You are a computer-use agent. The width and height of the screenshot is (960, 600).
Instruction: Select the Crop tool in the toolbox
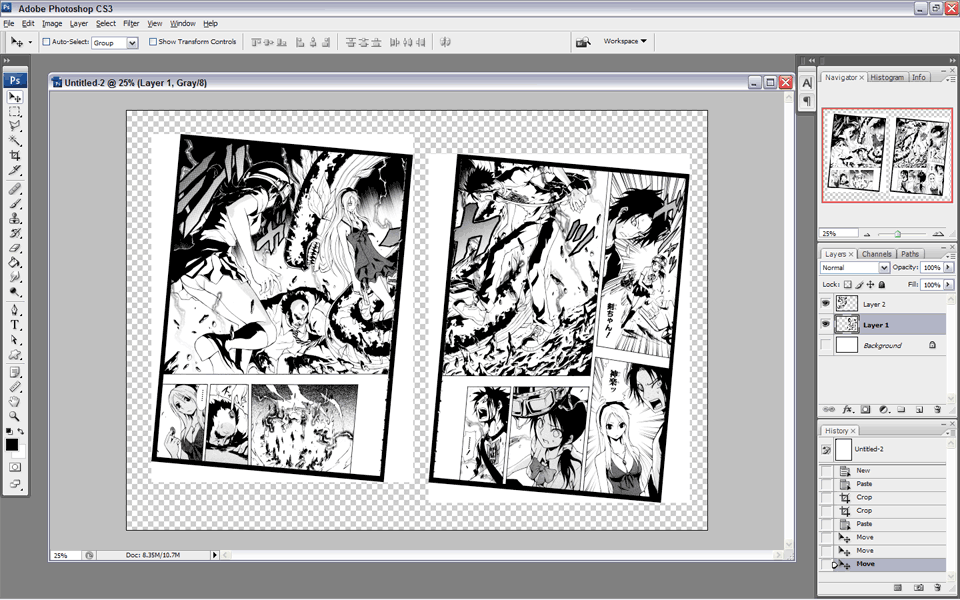click(15, 156)
